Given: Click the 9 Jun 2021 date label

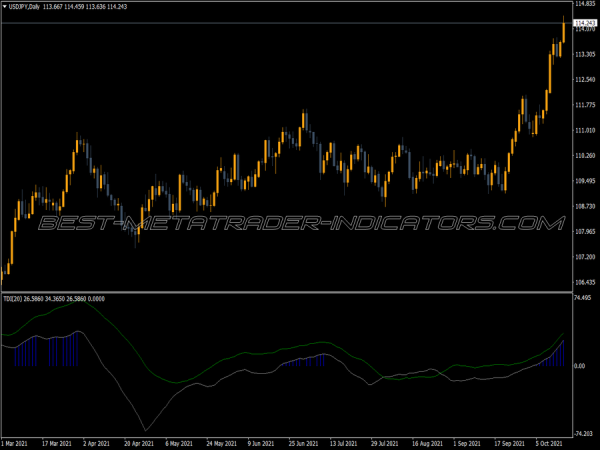Looking at the screenshot, I should tap(261, 443).
